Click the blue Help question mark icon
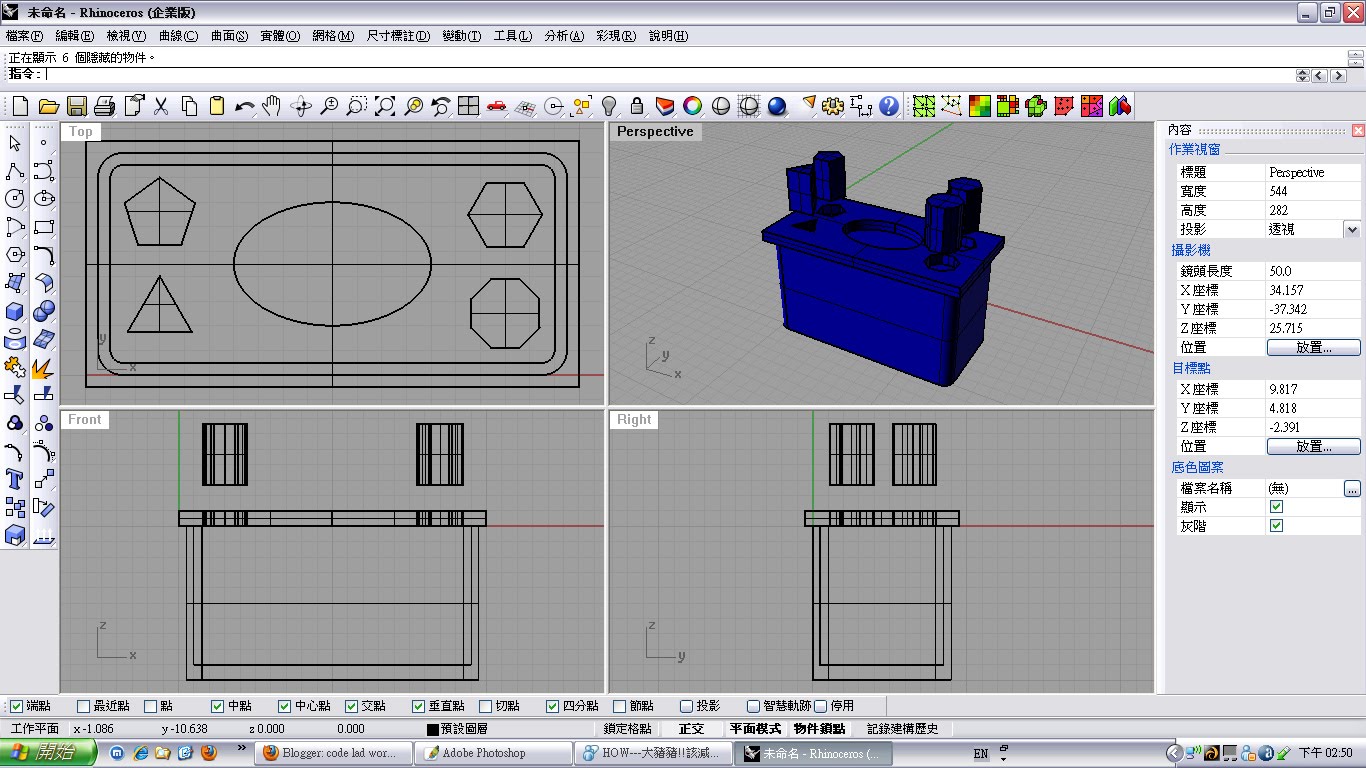The image size is (1366, 768). (x=888, y=106)
